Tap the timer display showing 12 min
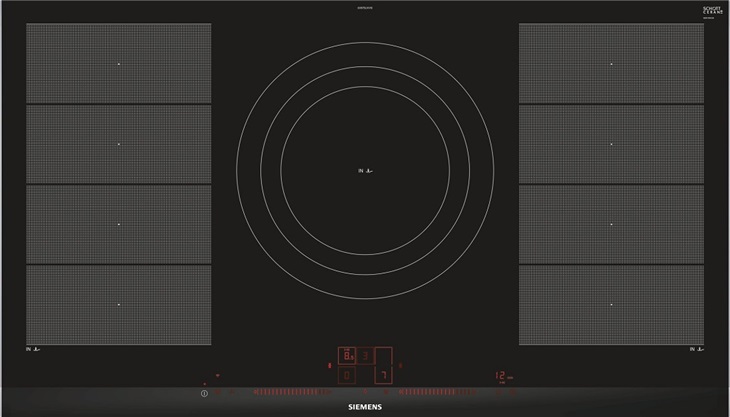Screen dimensions: 730x417 point(503,377)
